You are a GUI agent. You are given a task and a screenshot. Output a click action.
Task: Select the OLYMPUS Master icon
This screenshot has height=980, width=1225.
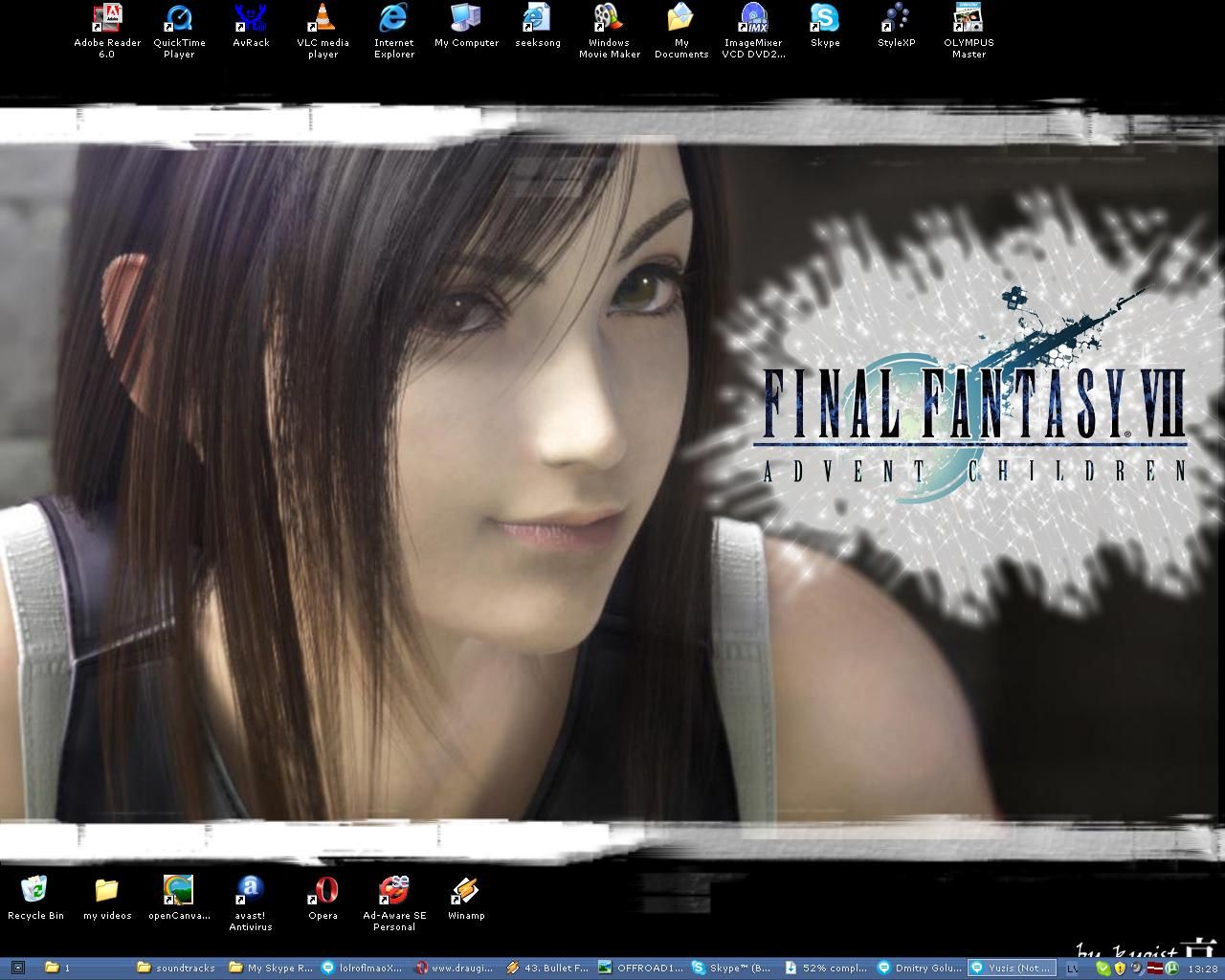[x=969, y=31]
